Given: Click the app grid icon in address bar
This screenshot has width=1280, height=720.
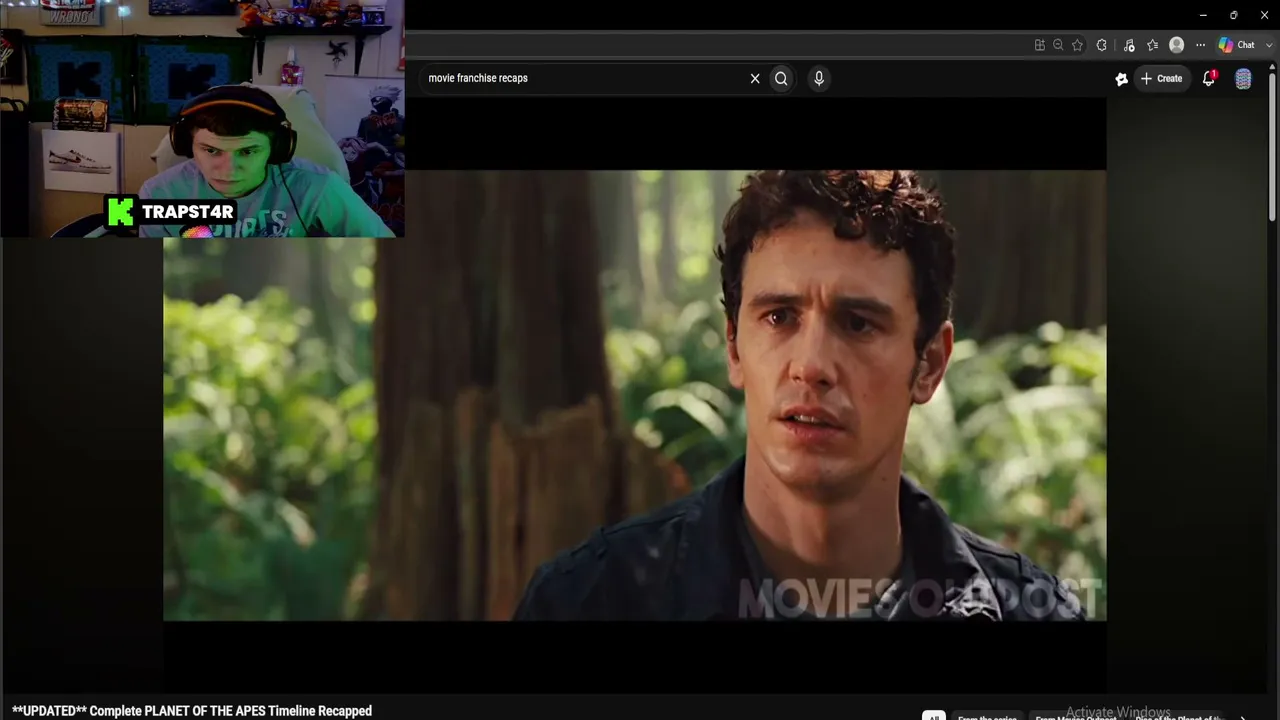Looking at the screenshot, I should tap(1040, 45).
